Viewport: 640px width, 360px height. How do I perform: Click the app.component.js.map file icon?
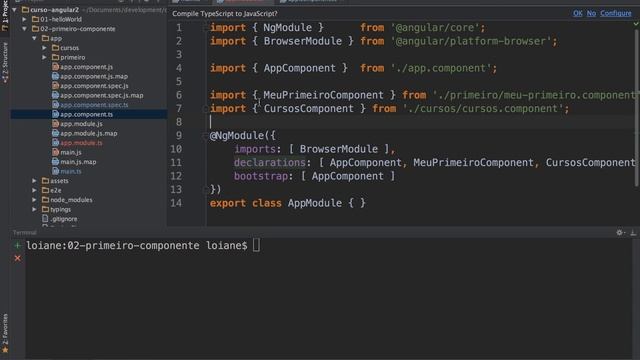[x=56, y=76]
